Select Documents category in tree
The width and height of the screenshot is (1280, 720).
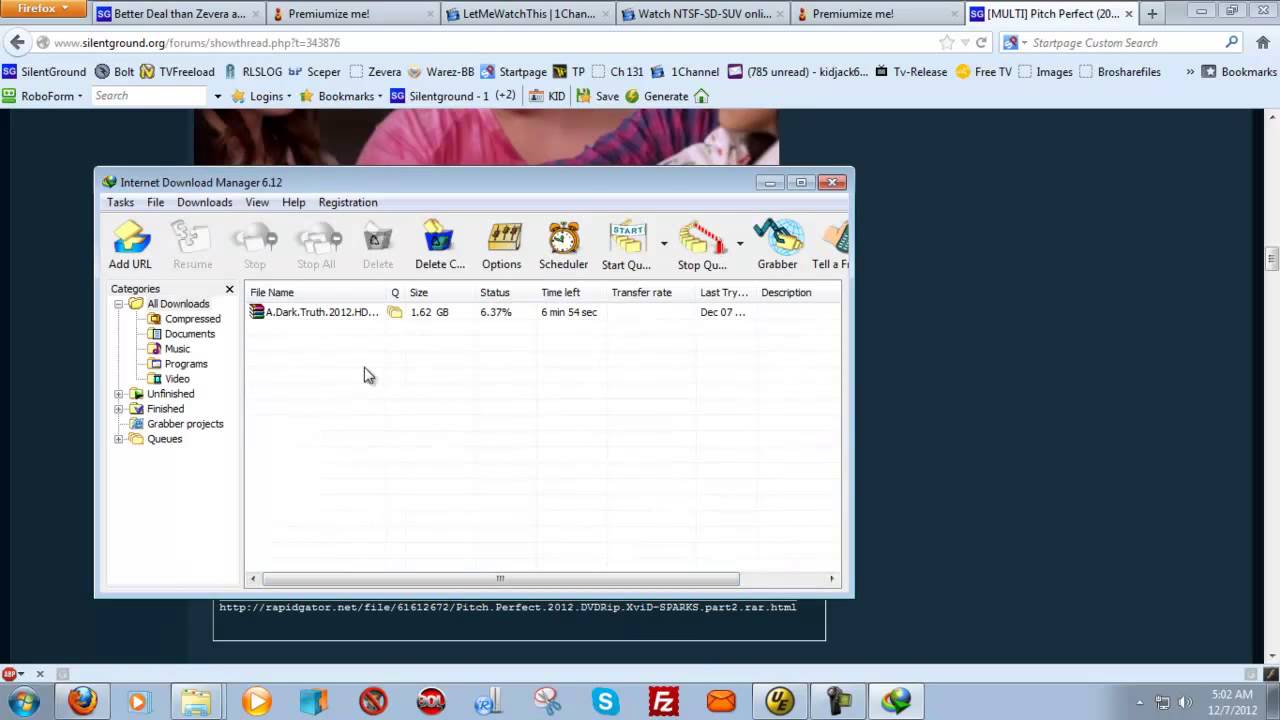pyautogui.click(x=189, y=334)
